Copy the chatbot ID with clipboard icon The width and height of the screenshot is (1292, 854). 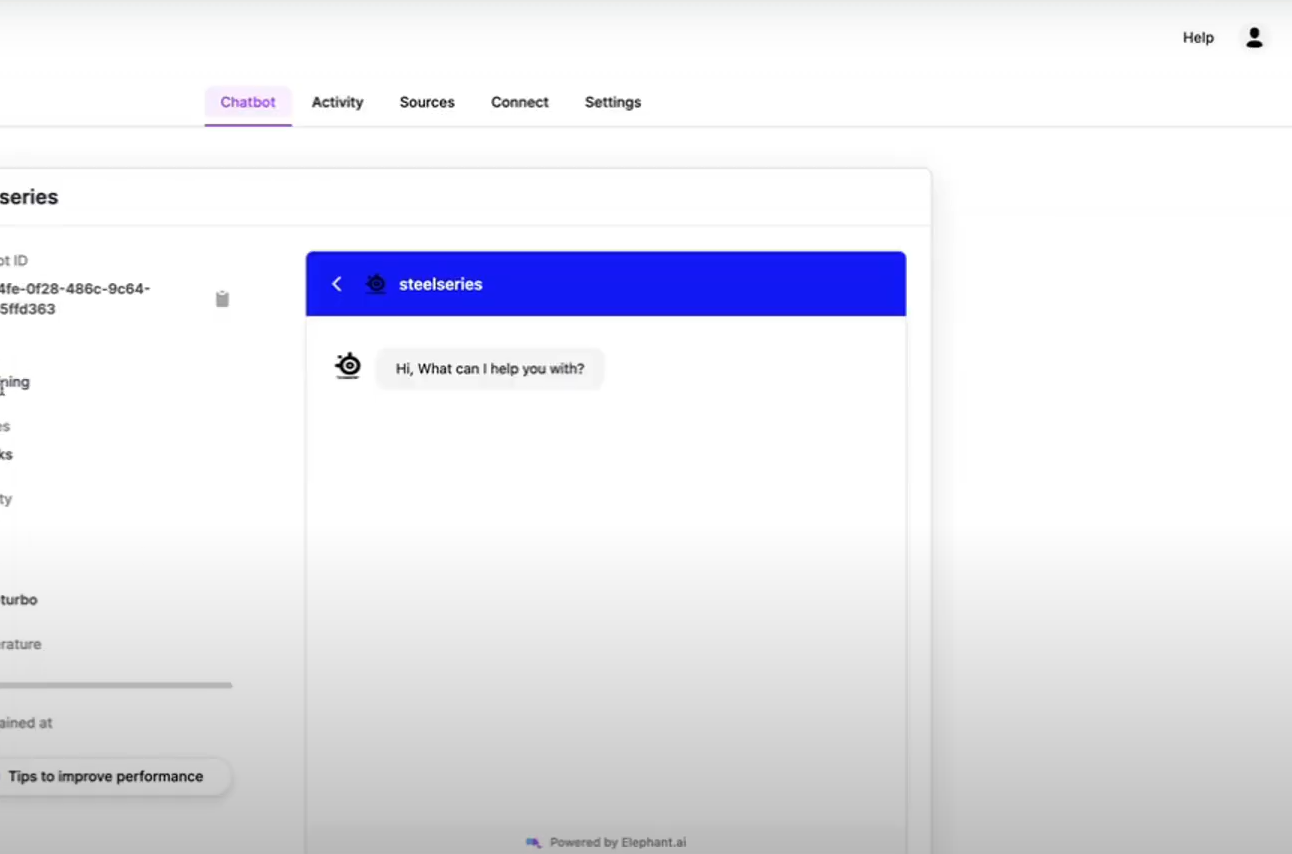222,299
